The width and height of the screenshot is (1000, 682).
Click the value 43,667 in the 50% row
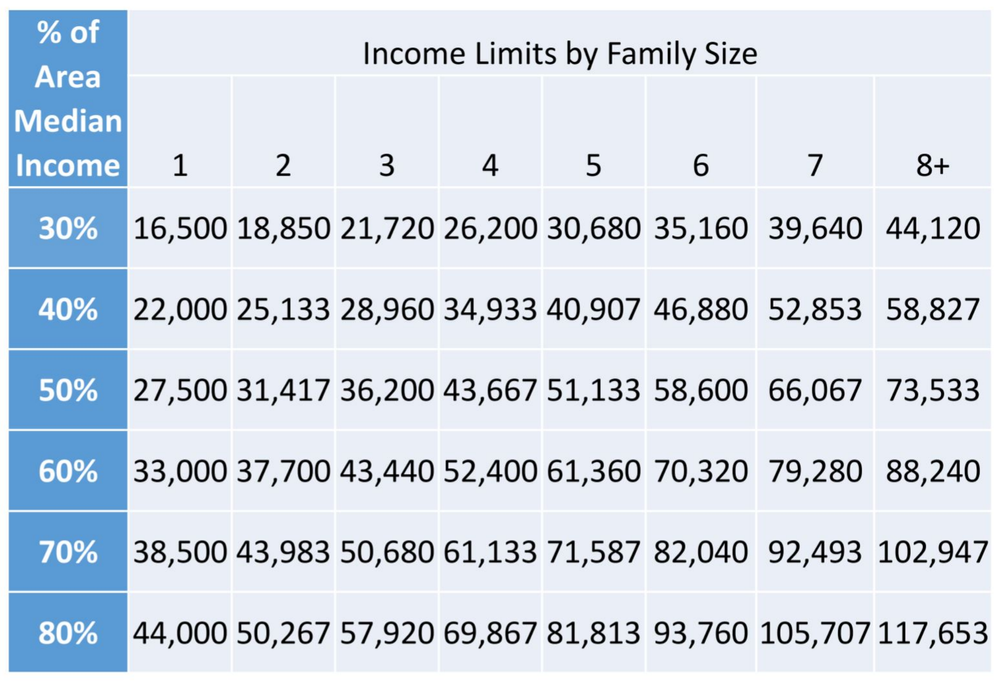tap(490, 391)
